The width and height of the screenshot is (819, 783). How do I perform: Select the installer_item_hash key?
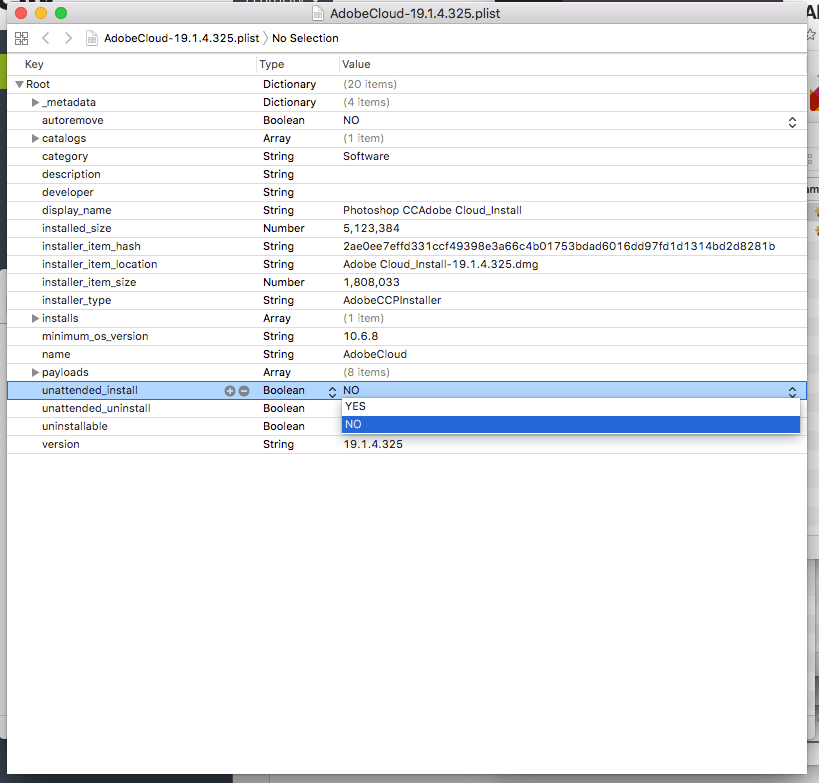(x=91, y=246)
